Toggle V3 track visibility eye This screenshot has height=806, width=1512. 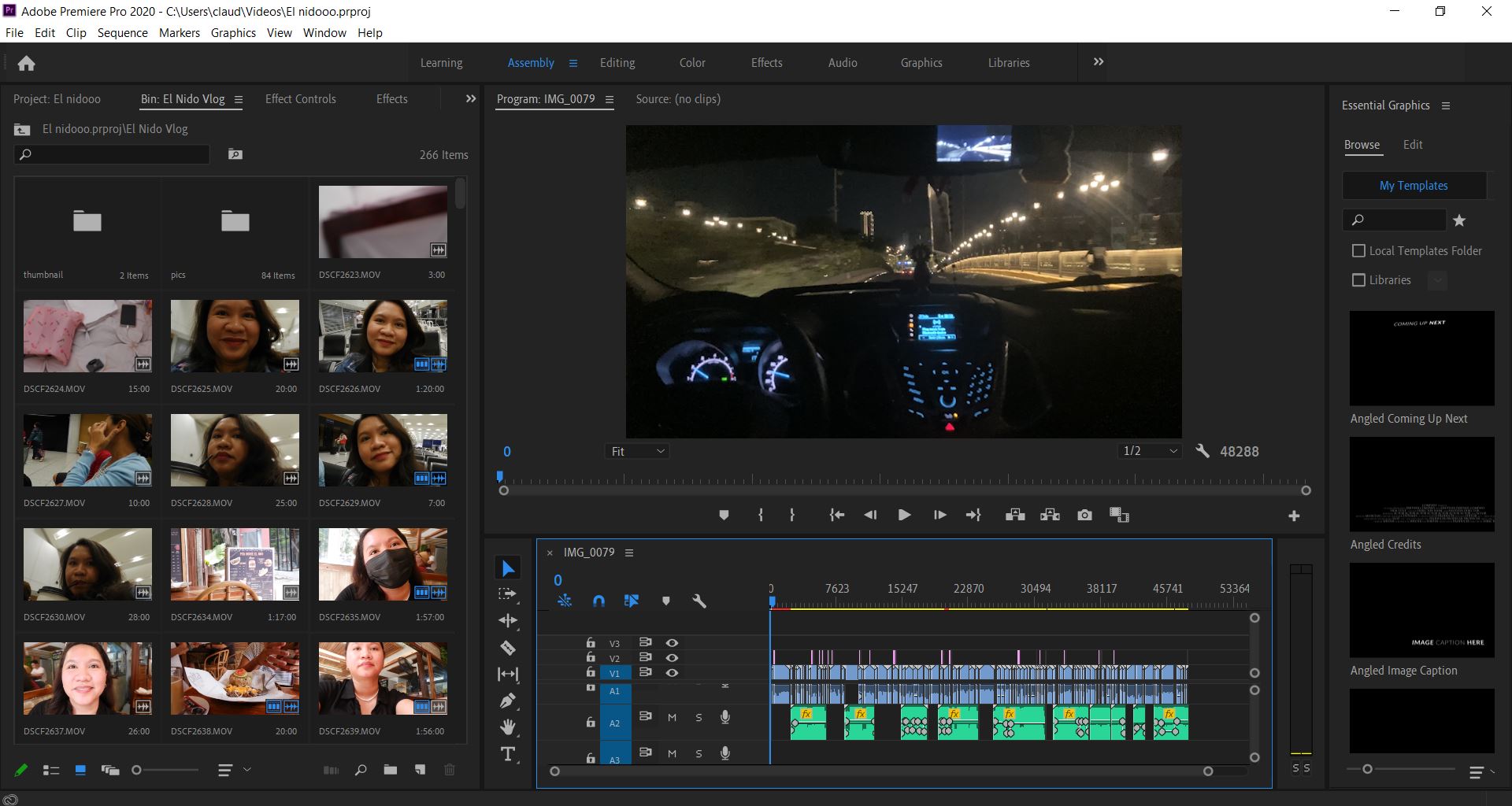tap(672, 643)
